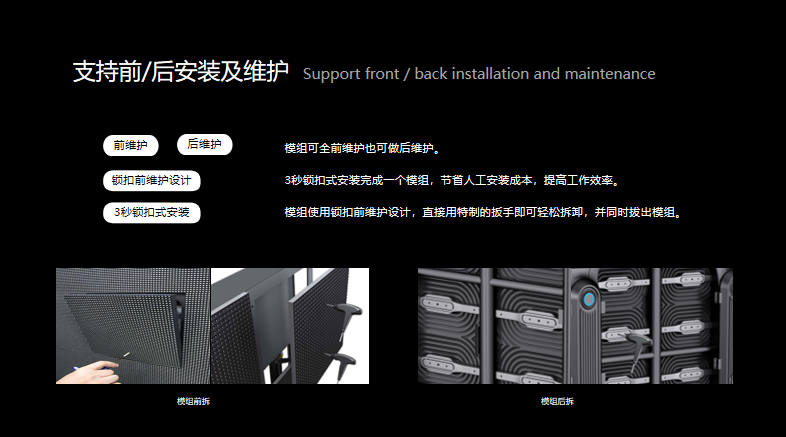This screenshot has width=786, height=437.
Task: Select the 3秒锁扣式安装 pill label
Action: [151, 212]
